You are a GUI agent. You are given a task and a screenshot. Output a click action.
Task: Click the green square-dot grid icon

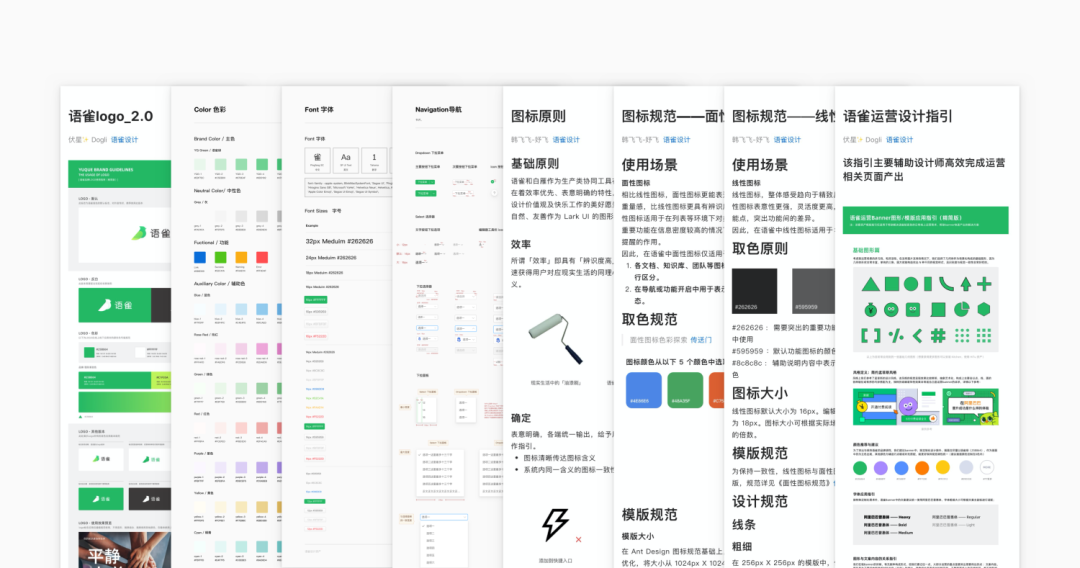(984, 336)
